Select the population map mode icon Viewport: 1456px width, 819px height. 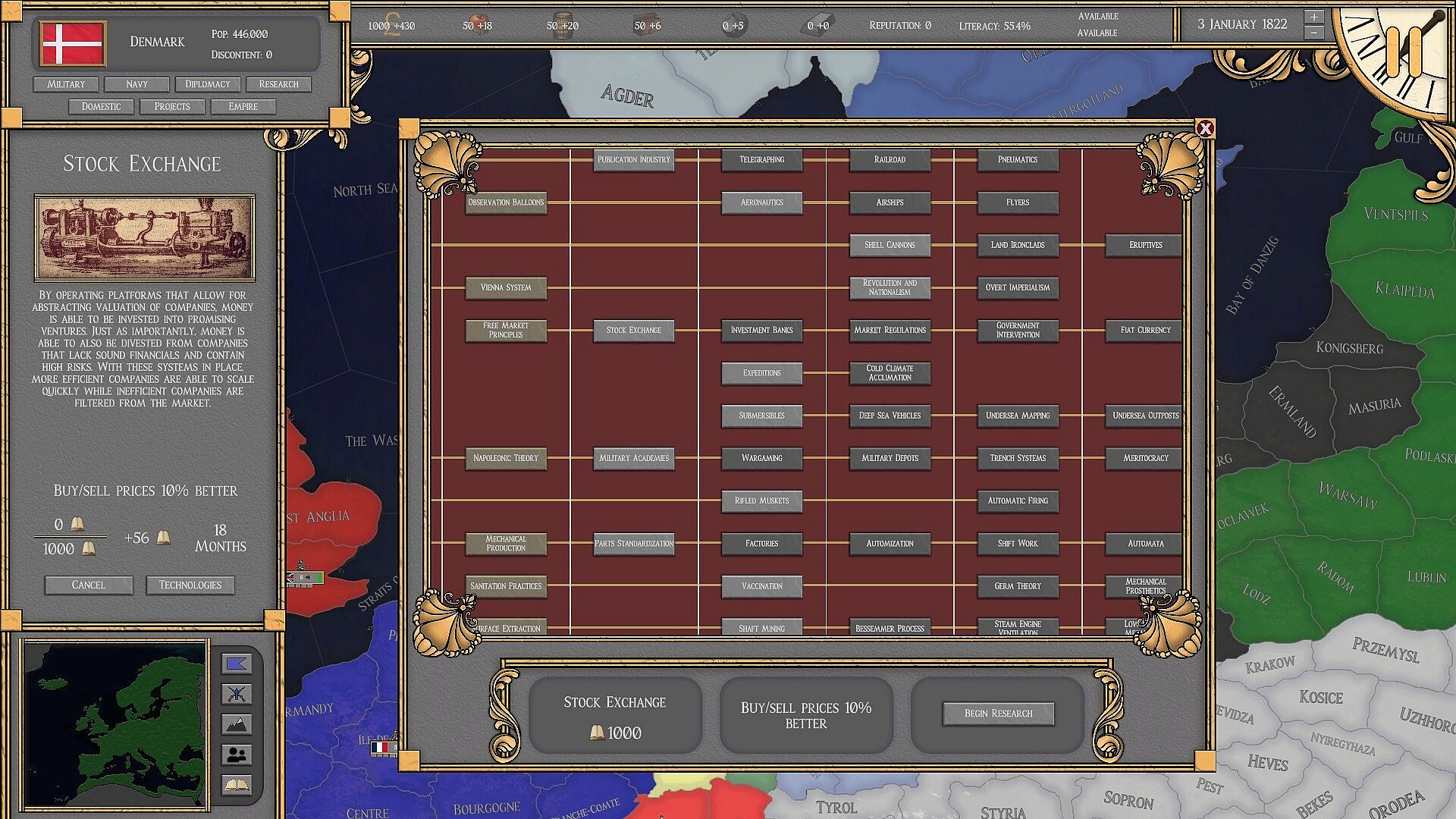237,755
